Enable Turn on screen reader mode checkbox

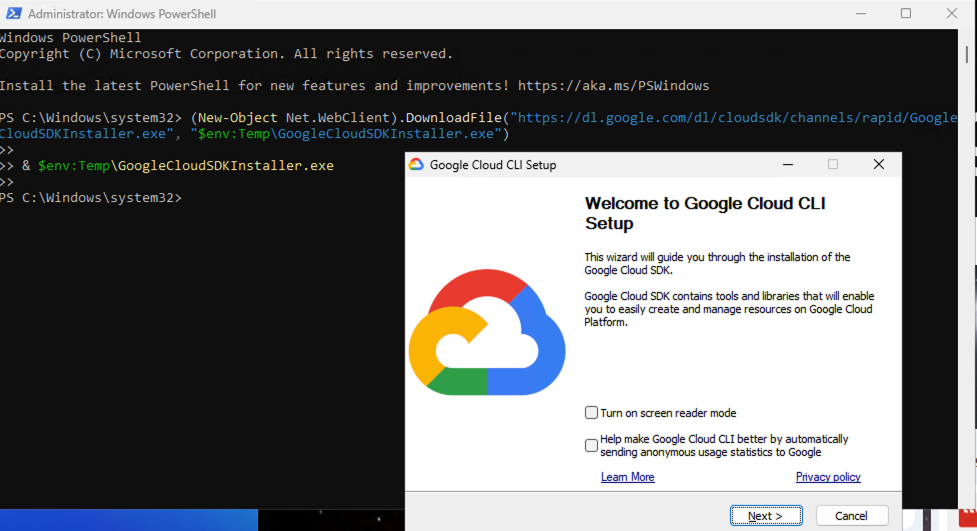pos(591,413)
